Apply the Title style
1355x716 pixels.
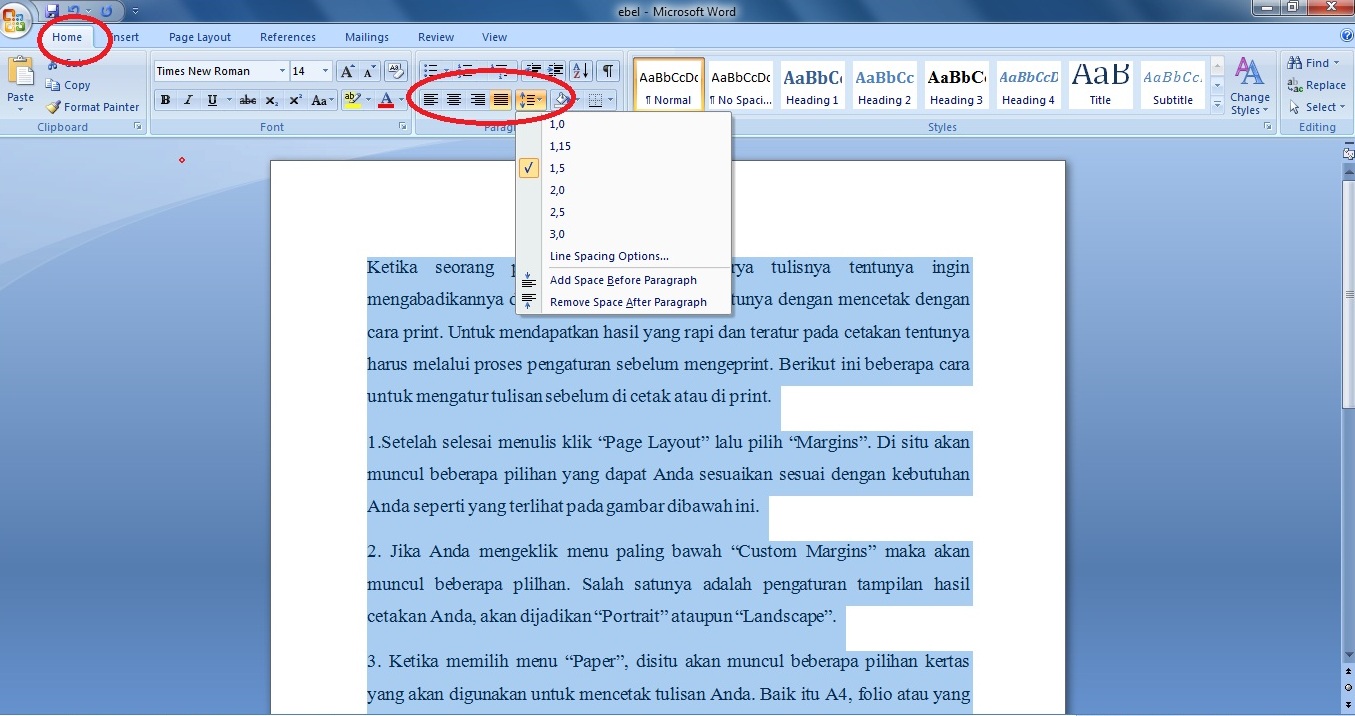pos(1100,84)
